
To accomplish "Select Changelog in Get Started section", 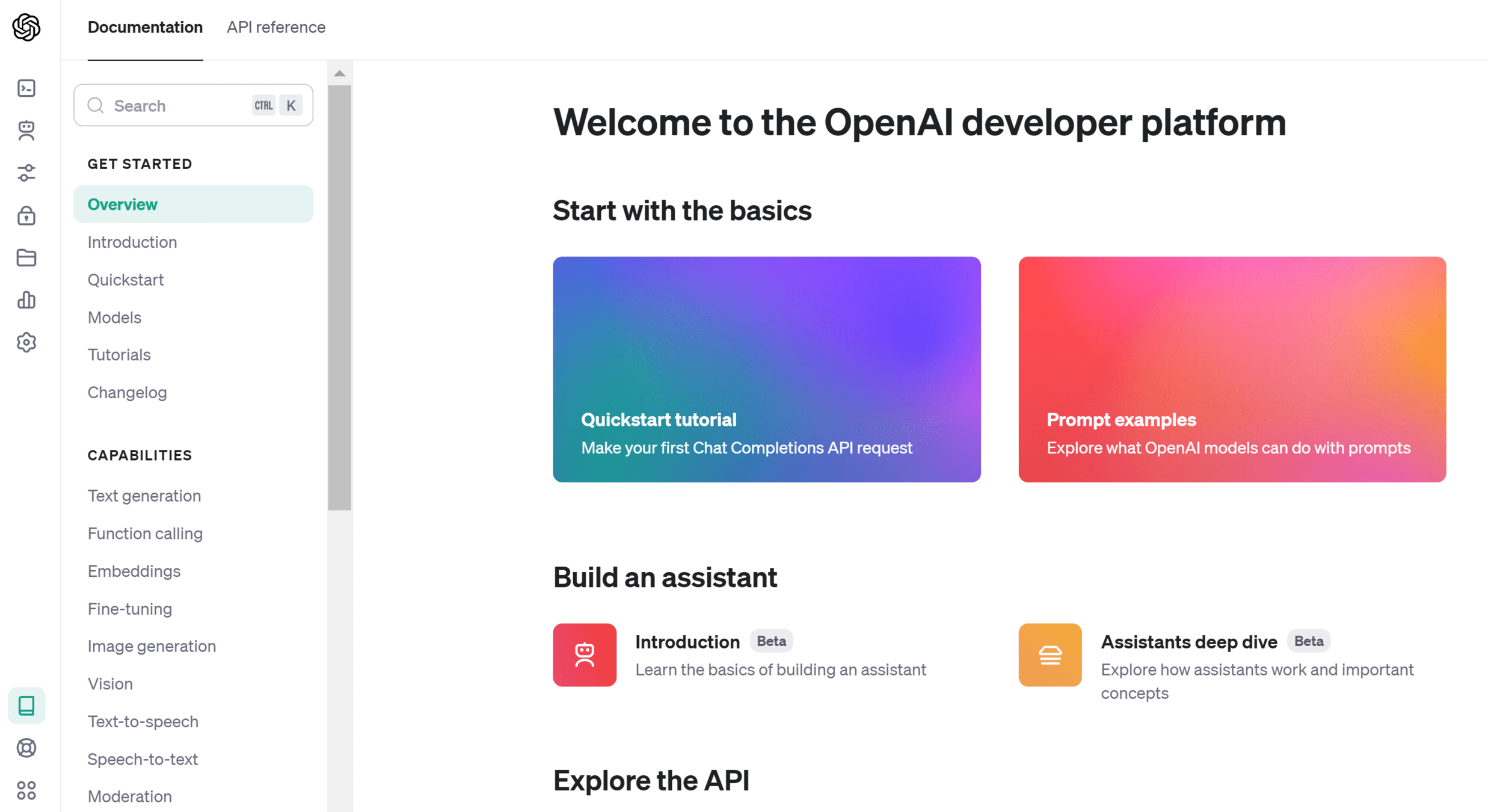I will click(x=127, y=392).
